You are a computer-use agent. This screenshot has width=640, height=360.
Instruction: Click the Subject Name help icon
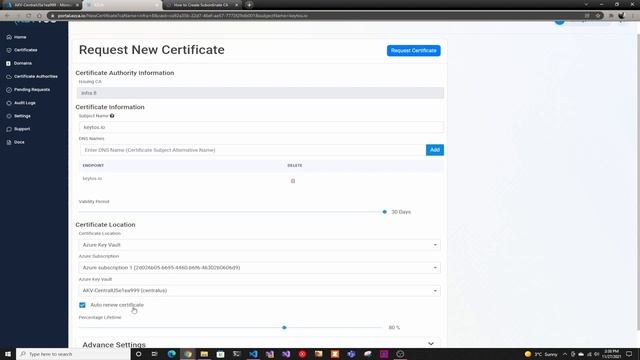[112, 116]
